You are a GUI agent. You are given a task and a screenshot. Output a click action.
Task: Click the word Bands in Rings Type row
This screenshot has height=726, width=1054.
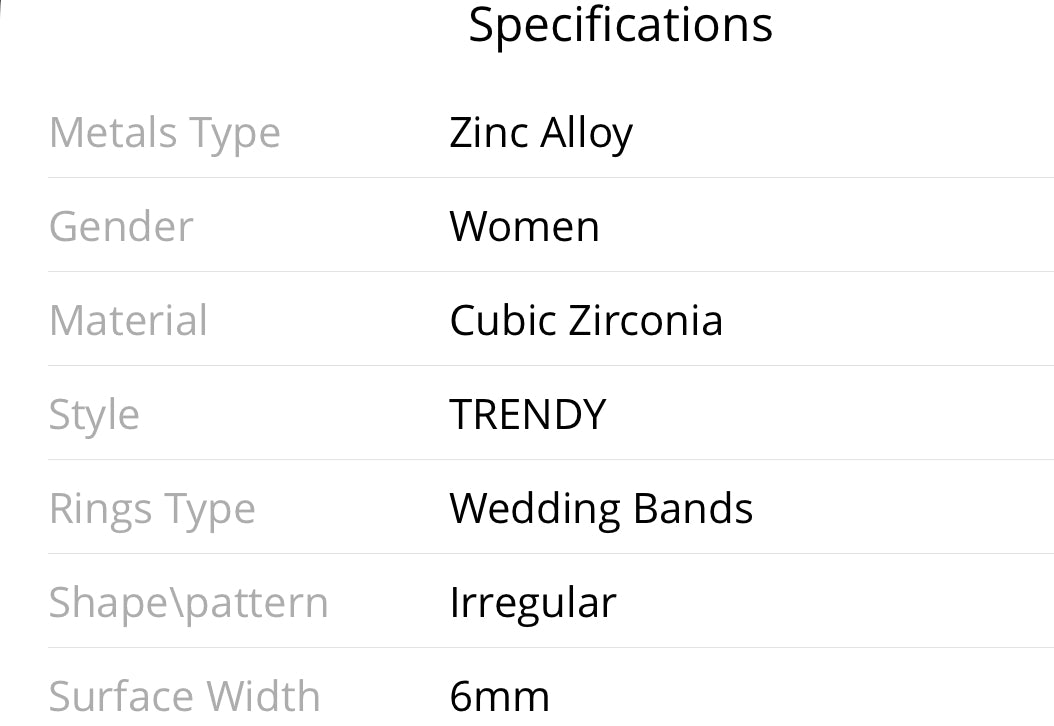tap(692, 508)
